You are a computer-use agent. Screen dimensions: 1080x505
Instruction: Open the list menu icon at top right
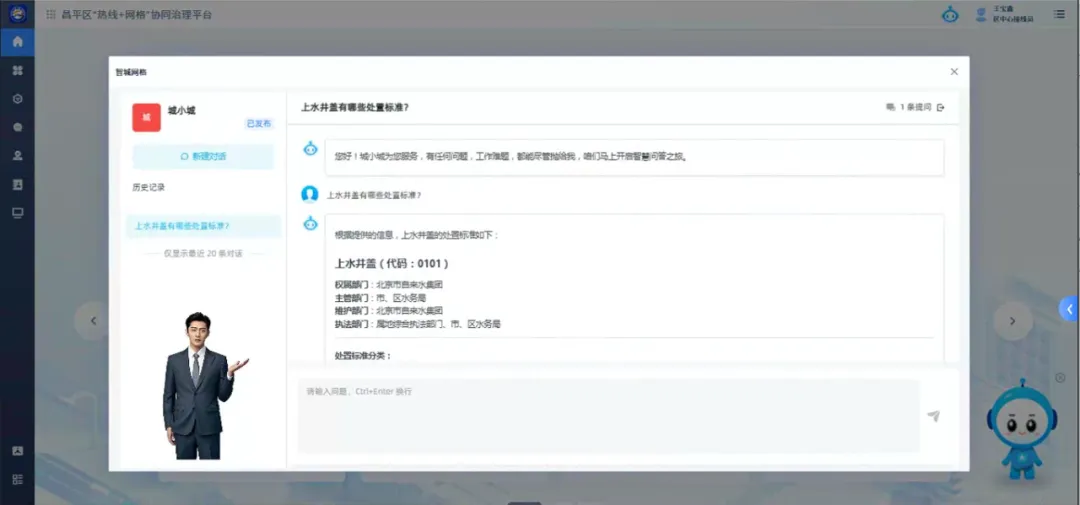click(x=1059, y=15)
